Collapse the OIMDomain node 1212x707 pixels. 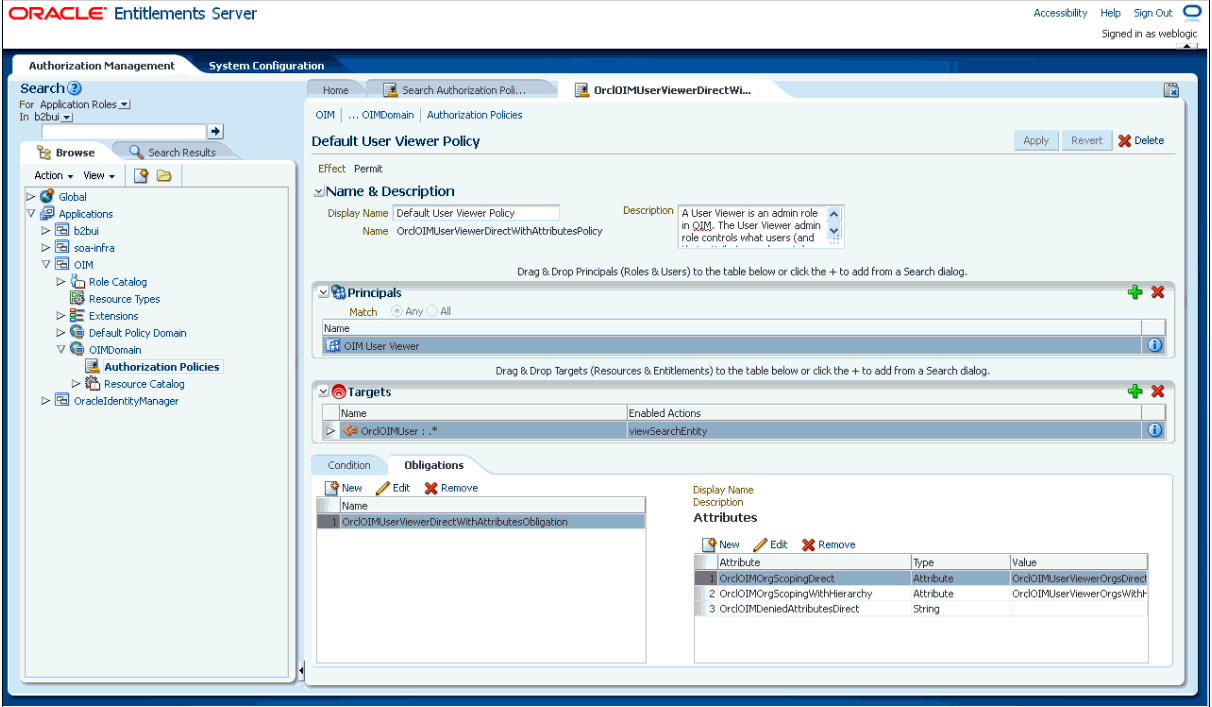click(61, 350)
